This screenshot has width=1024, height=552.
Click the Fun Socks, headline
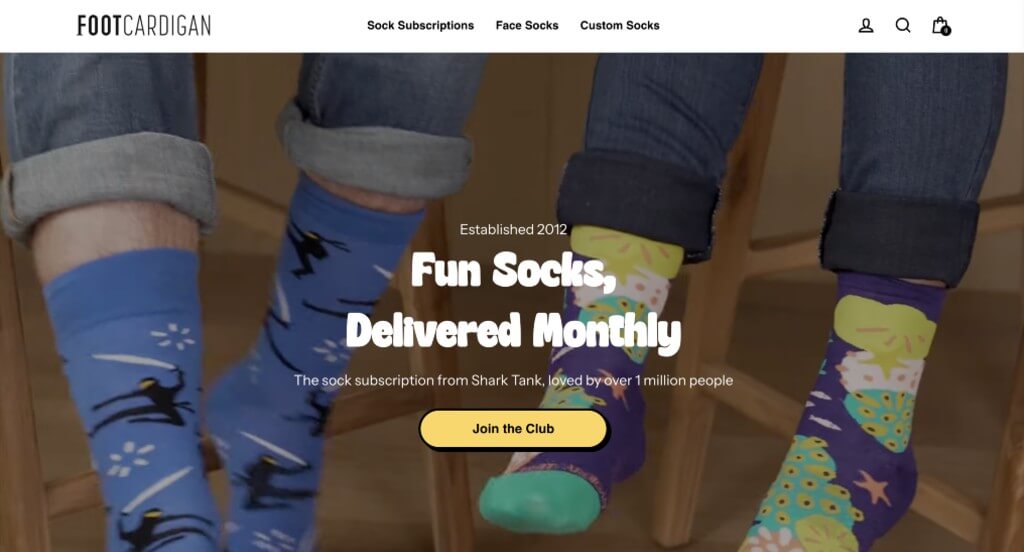click(513, 270)
